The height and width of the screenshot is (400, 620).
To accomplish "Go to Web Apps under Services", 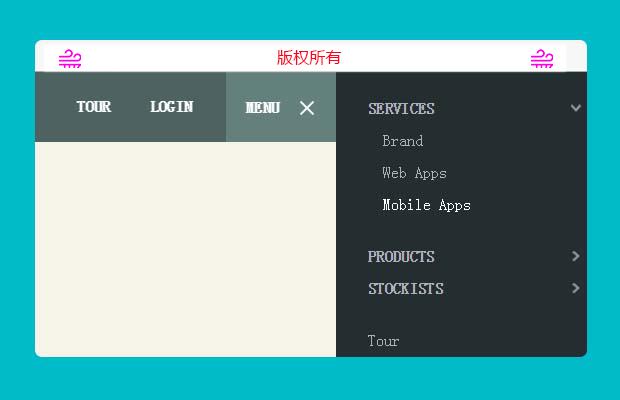I will pyautogui.click(x=414, y=173).
